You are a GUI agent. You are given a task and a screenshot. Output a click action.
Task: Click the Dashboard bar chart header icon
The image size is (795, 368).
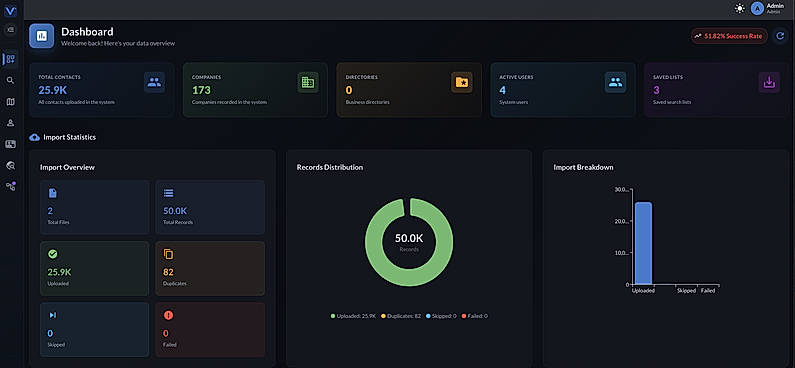42,36
